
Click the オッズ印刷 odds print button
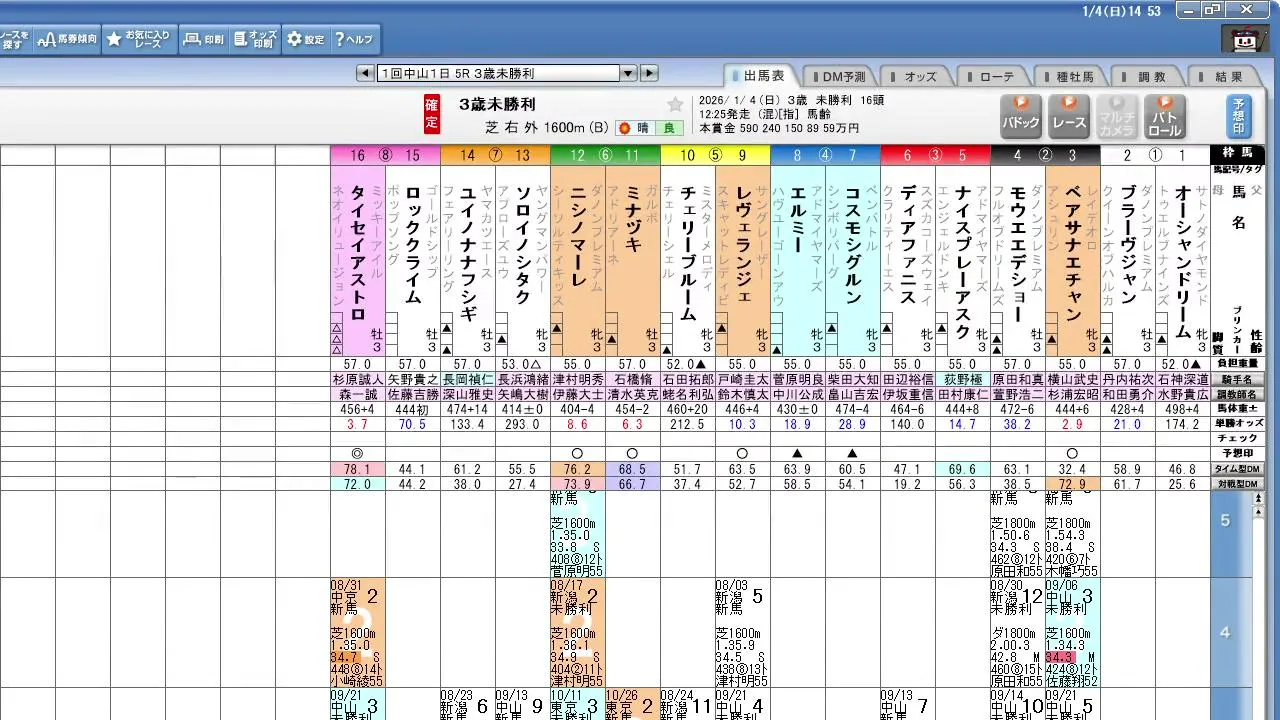point(254,39)
